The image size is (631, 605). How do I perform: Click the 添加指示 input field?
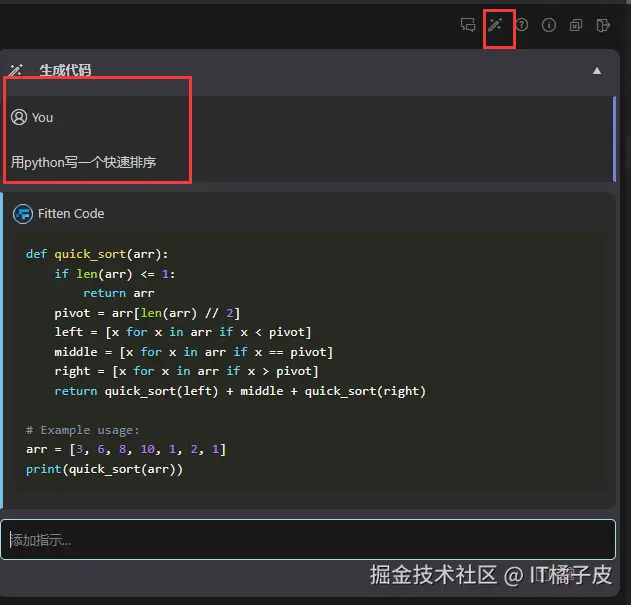pos(308,539)
